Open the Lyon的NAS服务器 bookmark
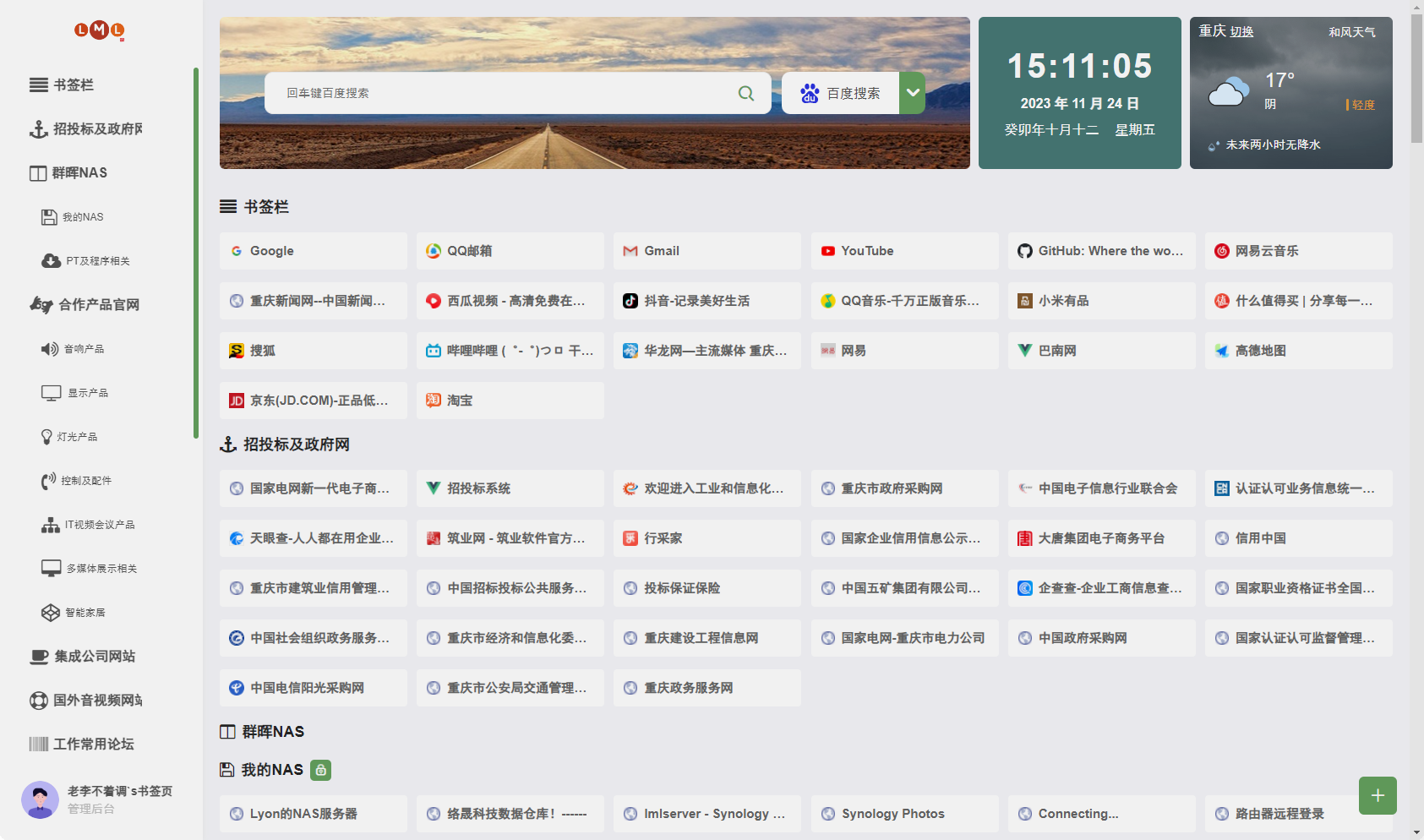1424x840 pixels. point(313,814)
